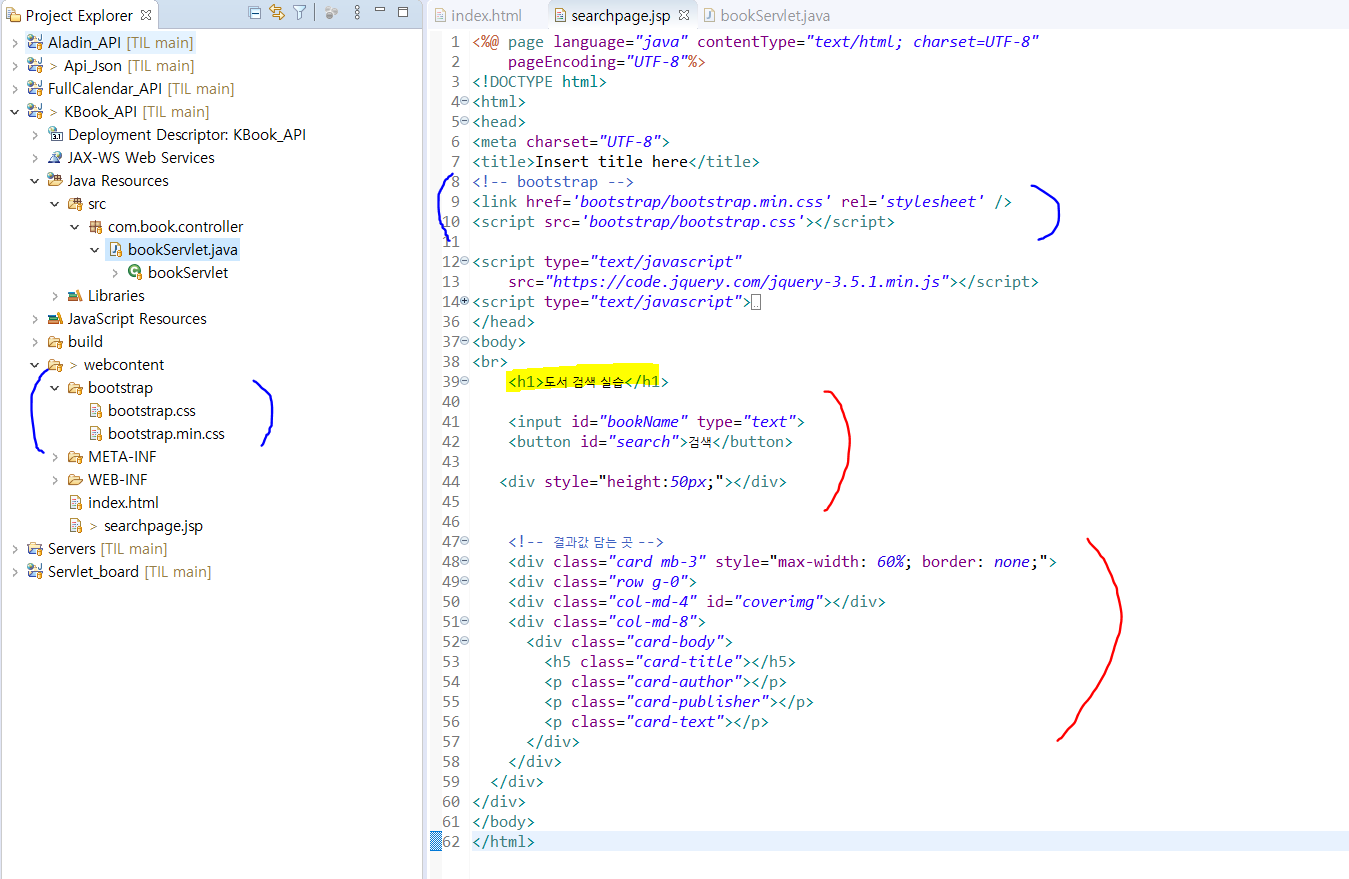Open the Project Explorer filter icon
The height and width of the screenshot is (879, 1349).
pos(299,13)
